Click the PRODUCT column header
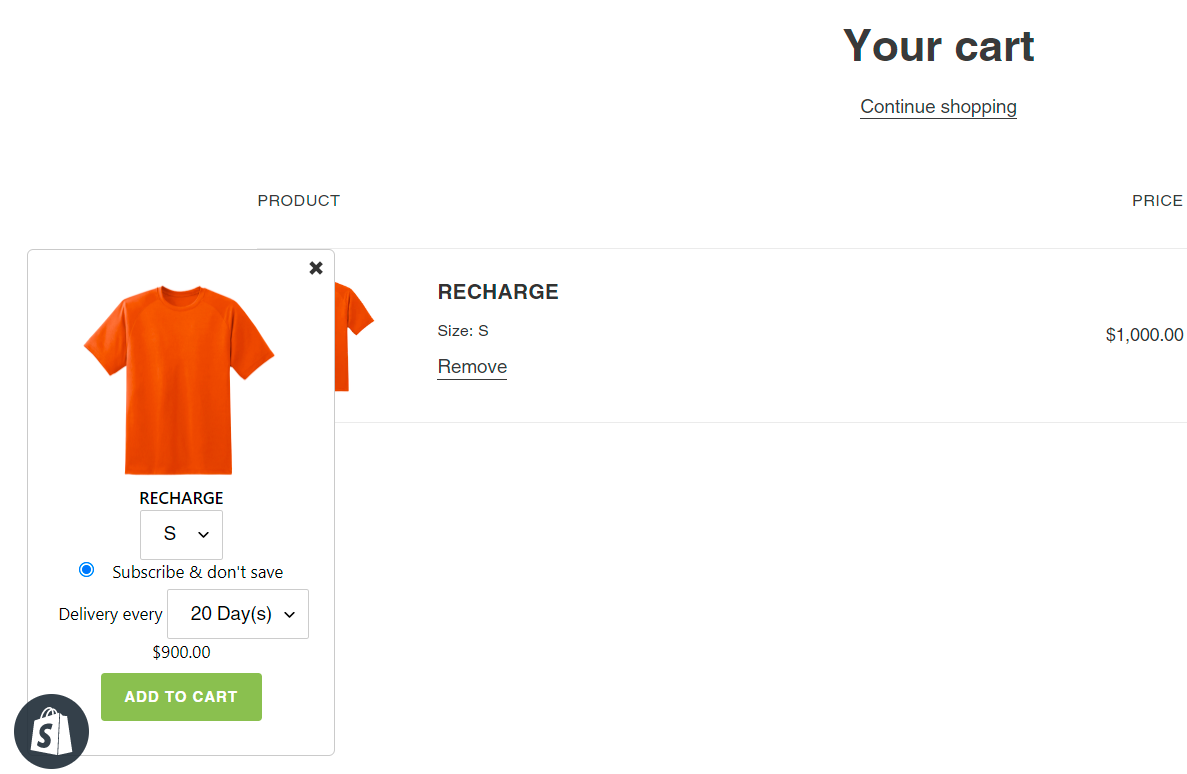This screenshot has height=774, width=1187. (x=299, y=201)
